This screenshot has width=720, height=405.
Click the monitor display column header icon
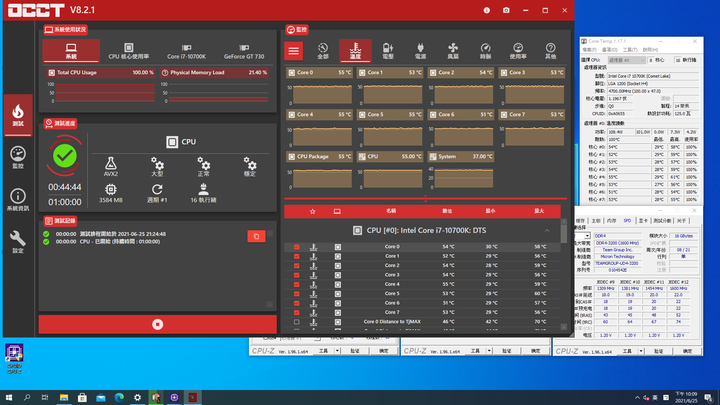(337, 211)
